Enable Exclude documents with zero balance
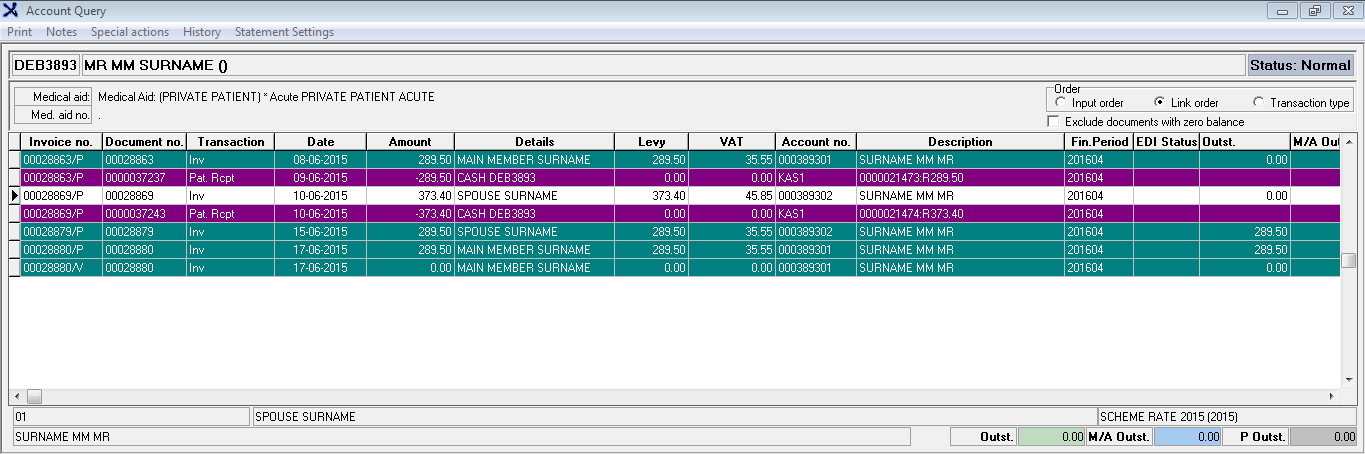1365x454 pixels. coord(1053,122)
